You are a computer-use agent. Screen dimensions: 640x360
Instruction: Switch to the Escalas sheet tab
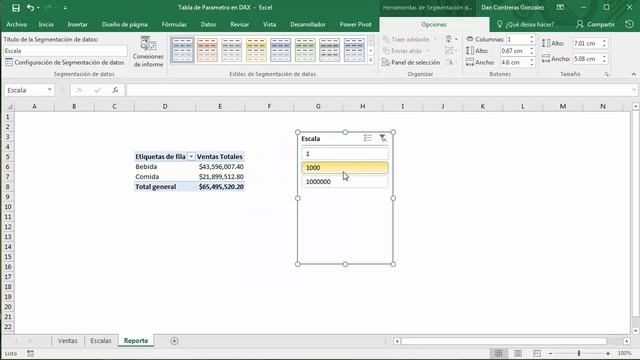(101, 341)
